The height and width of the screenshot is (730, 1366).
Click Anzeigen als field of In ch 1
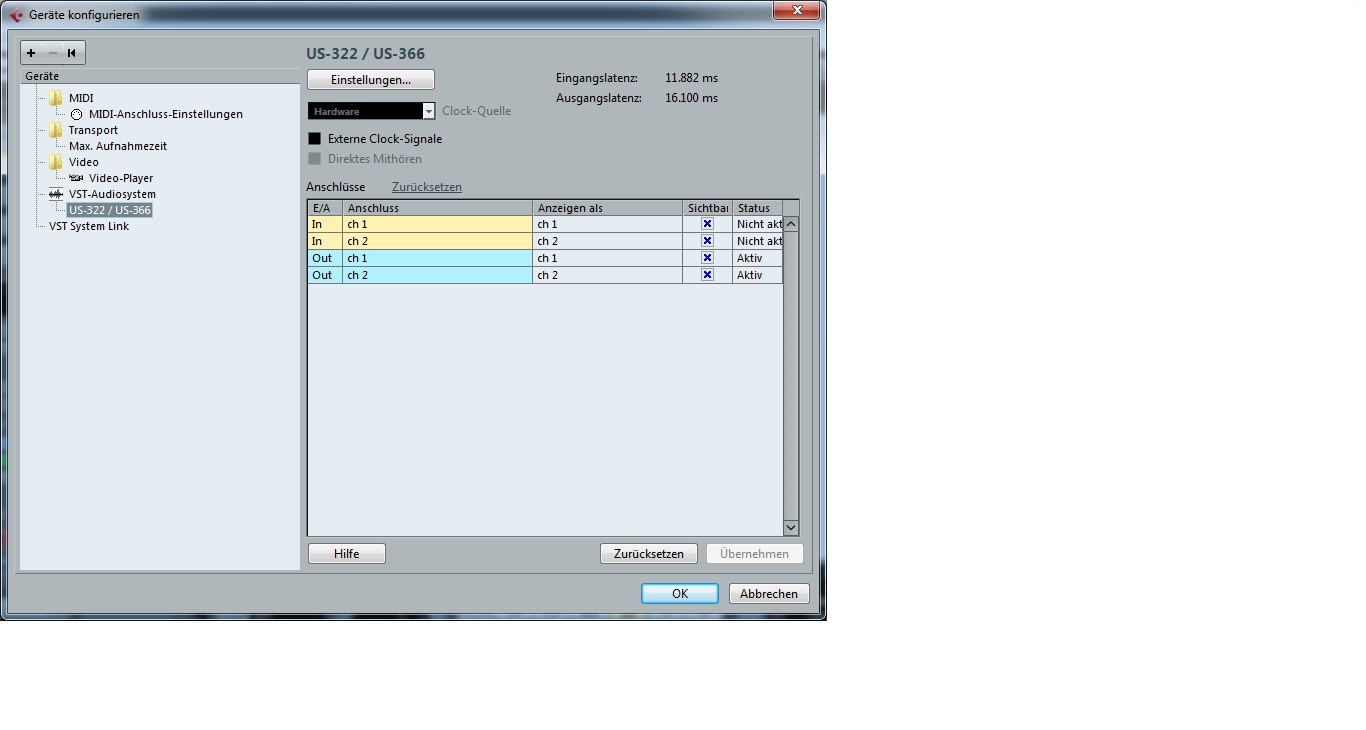(x=608, y=224)
